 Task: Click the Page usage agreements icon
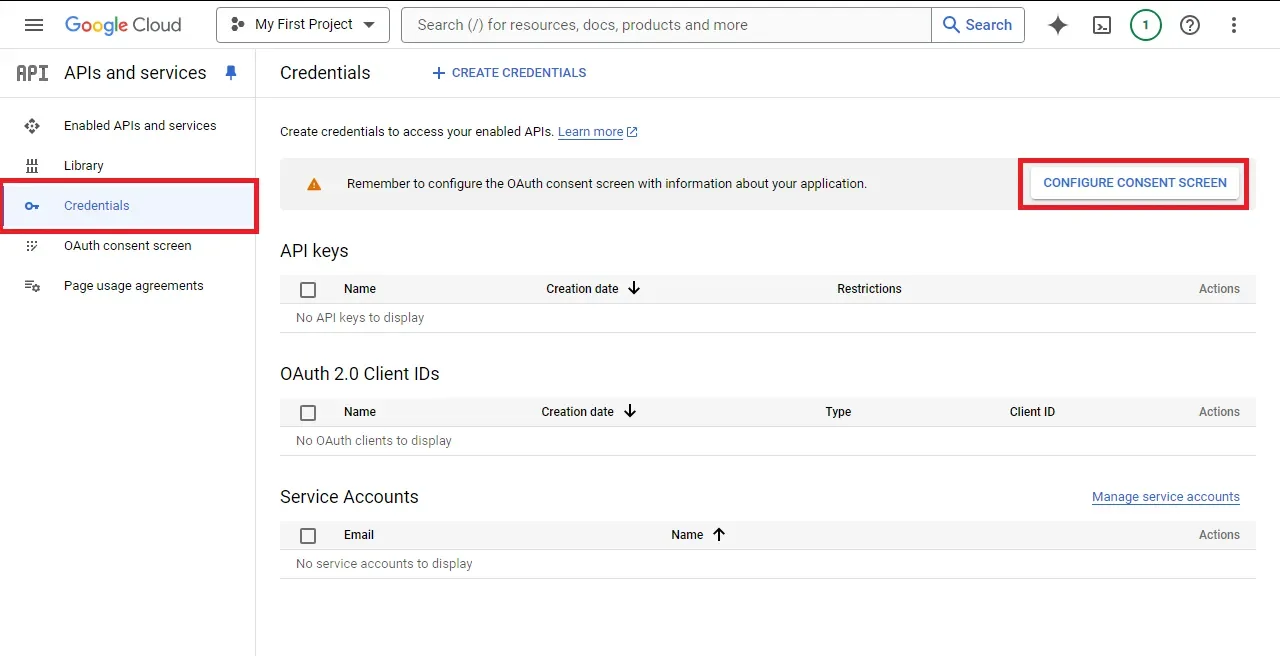[32, 286]
